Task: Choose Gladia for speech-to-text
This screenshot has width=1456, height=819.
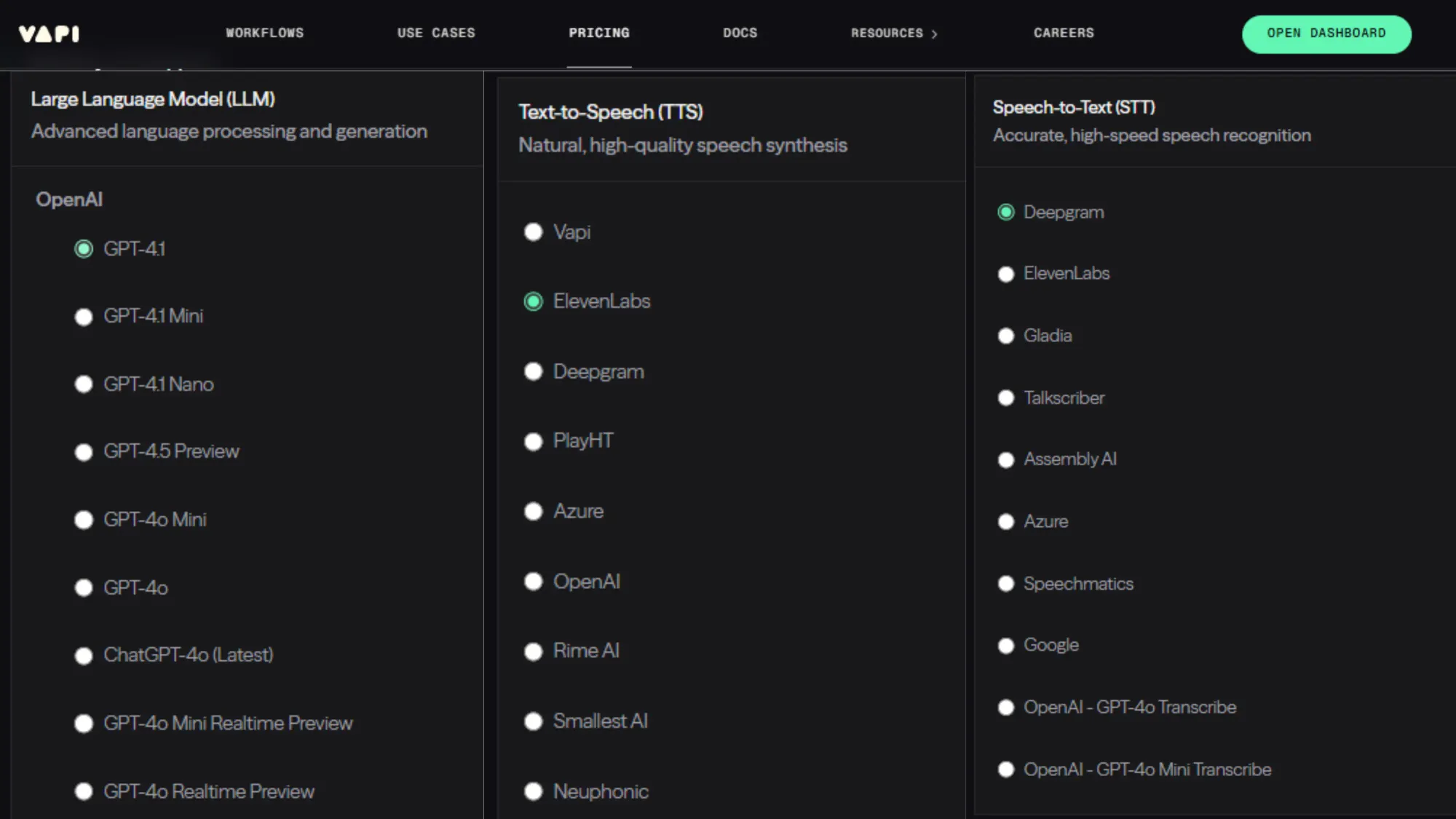Action: coord(1006,336)
